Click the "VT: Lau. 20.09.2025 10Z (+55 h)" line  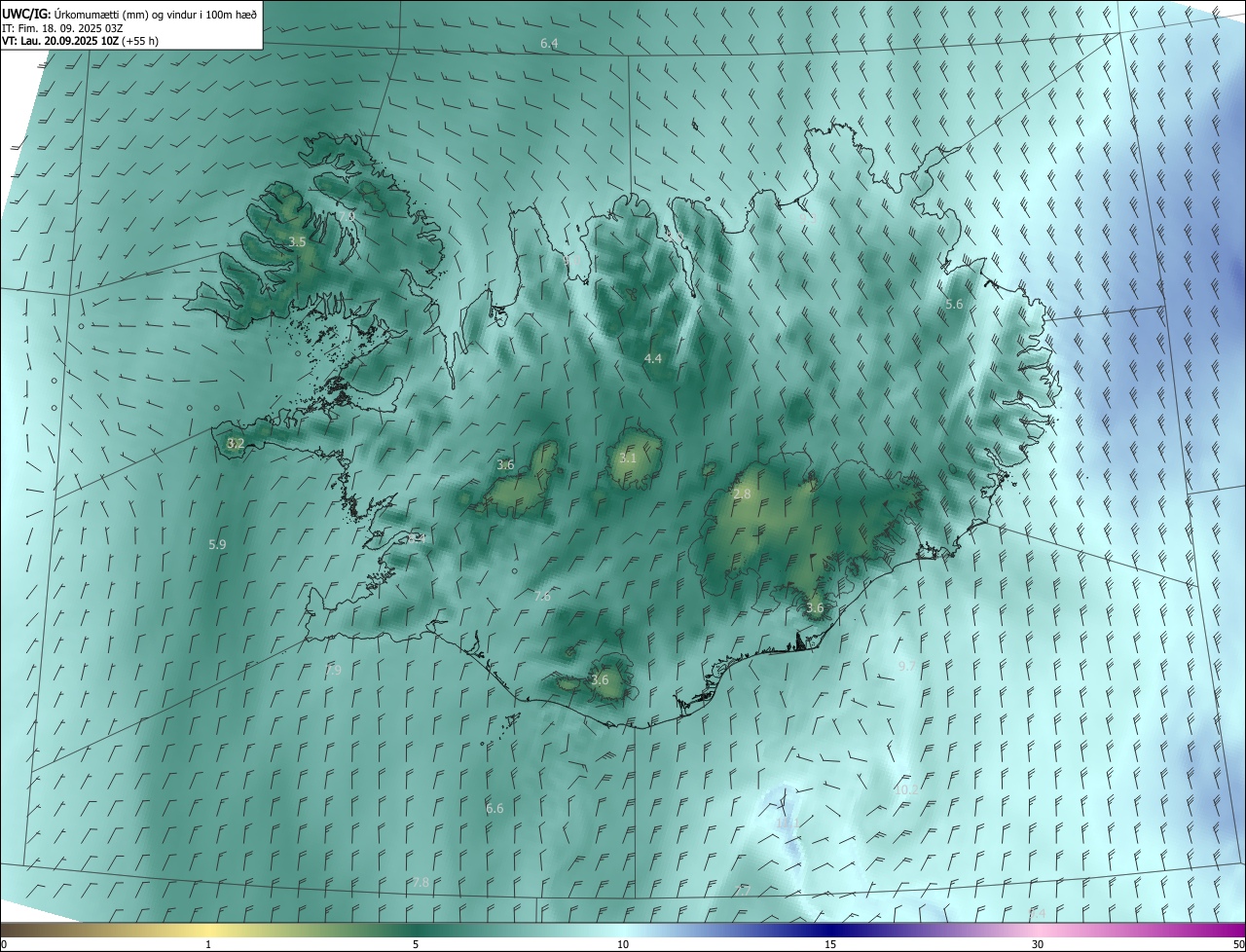click(x=81, y=41)
